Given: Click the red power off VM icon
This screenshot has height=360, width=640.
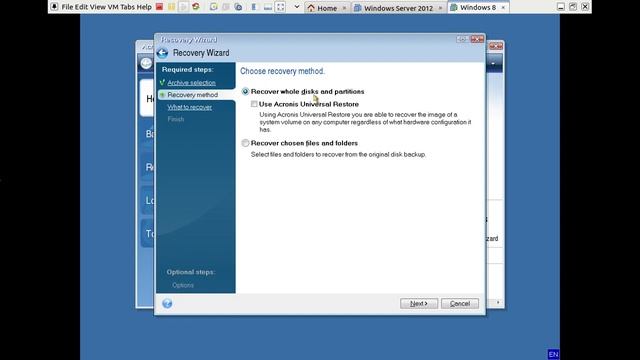Looking at the screenshot, I should tap(159, 7).
